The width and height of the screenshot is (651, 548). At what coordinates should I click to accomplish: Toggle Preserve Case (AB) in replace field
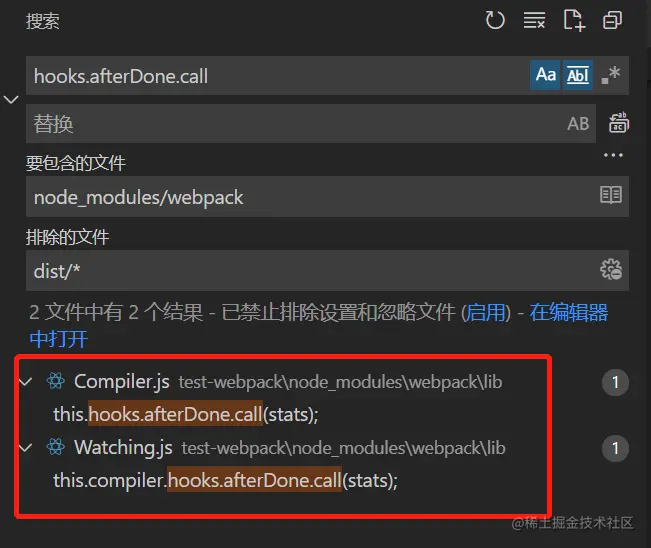pos(578,124)
